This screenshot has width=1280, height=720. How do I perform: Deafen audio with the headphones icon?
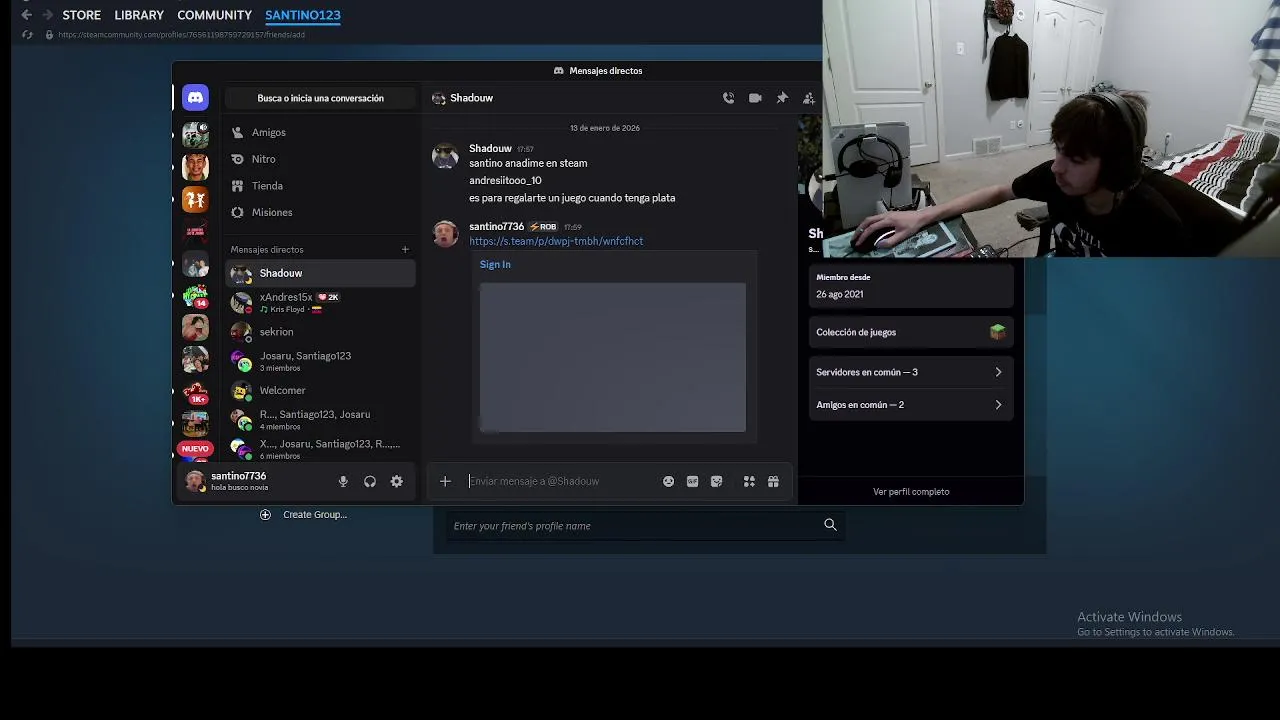pos(370,481)
